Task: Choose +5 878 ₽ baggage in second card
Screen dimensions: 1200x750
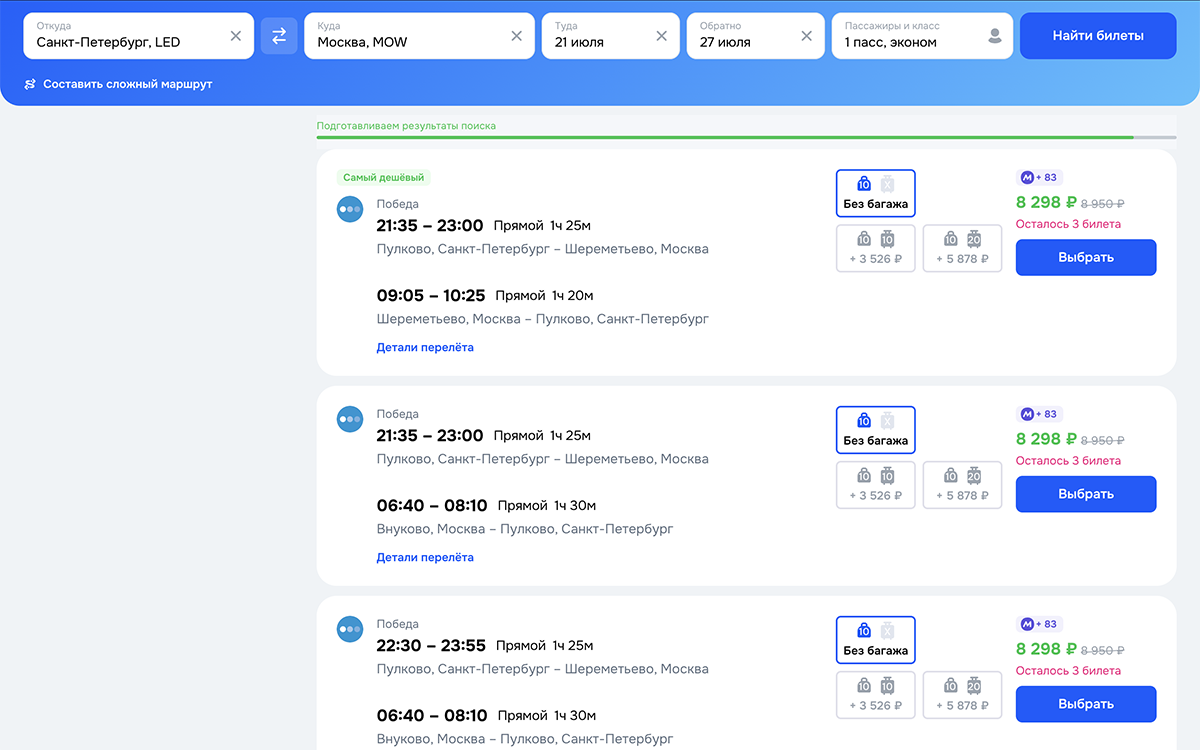Action: pos(962,486)
